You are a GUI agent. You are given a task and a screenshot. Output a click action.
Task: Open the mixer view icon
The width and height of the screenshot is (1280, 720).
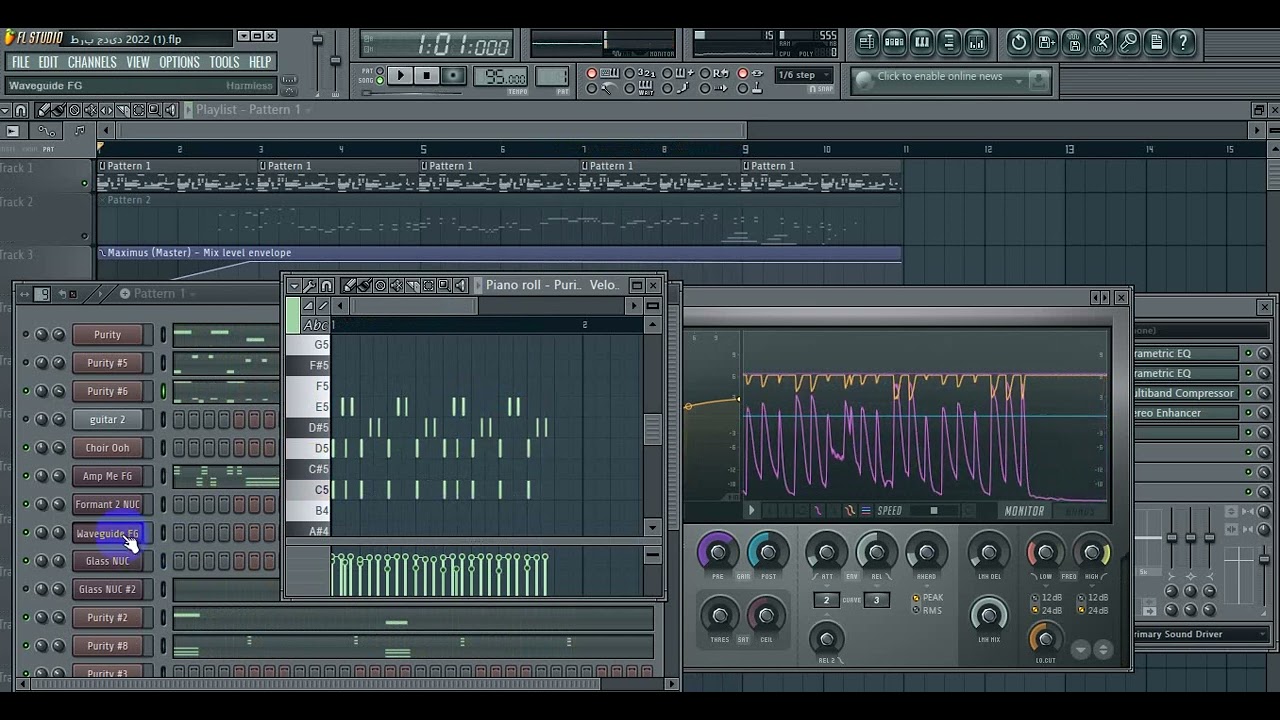pyautogui.click(x=977, y=42)
